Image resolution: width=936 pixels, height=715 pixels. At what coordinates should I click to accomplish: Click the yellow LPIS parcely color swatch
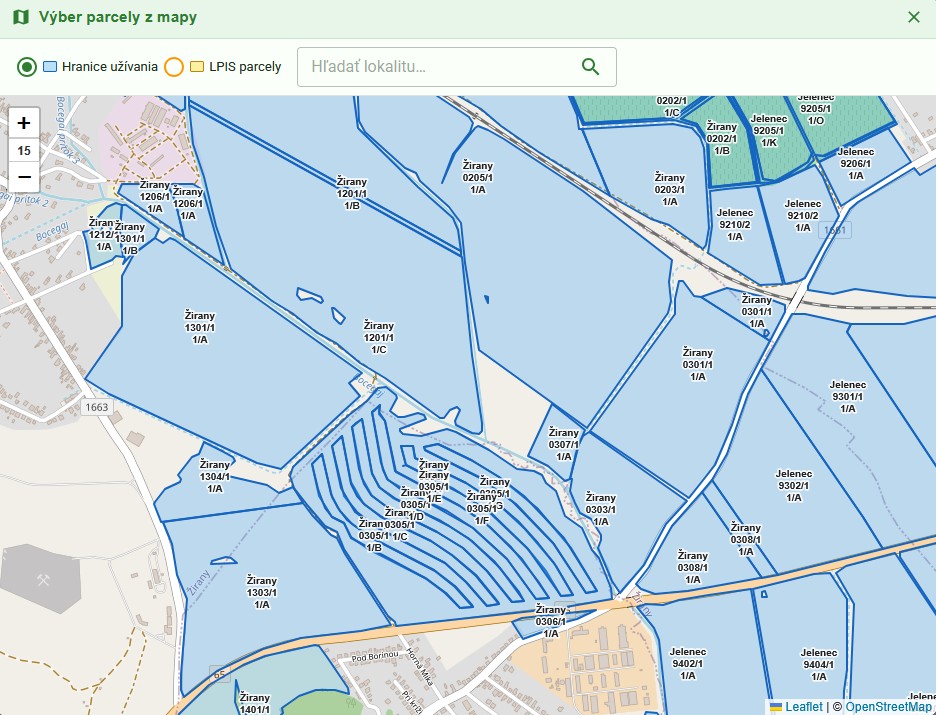[197, 67]
